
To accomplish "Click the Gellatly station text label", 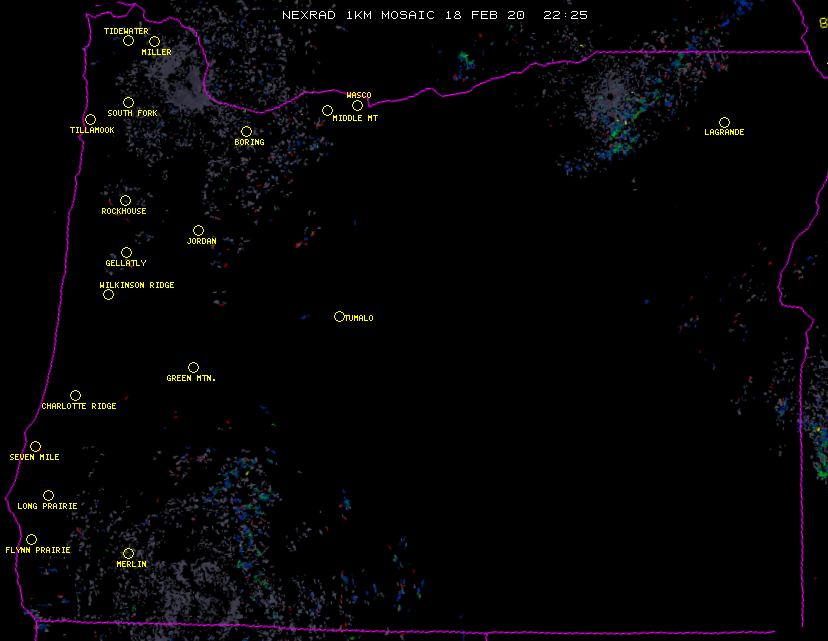I will 126,264.
